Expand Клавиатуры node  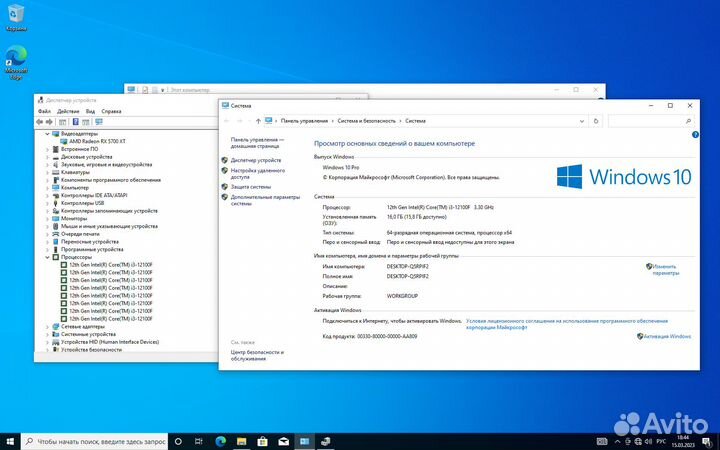coord(47,172)
